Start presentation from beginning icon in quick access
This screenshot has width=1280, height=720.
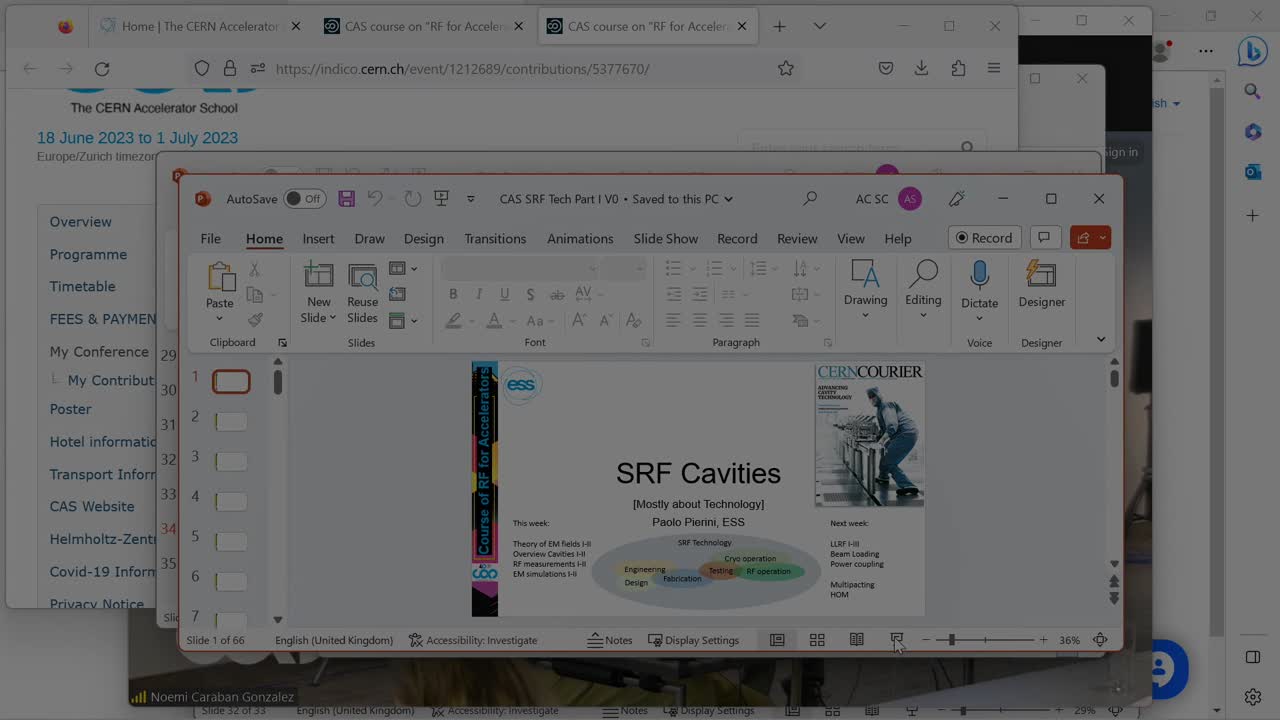click(x=441, y=199)
